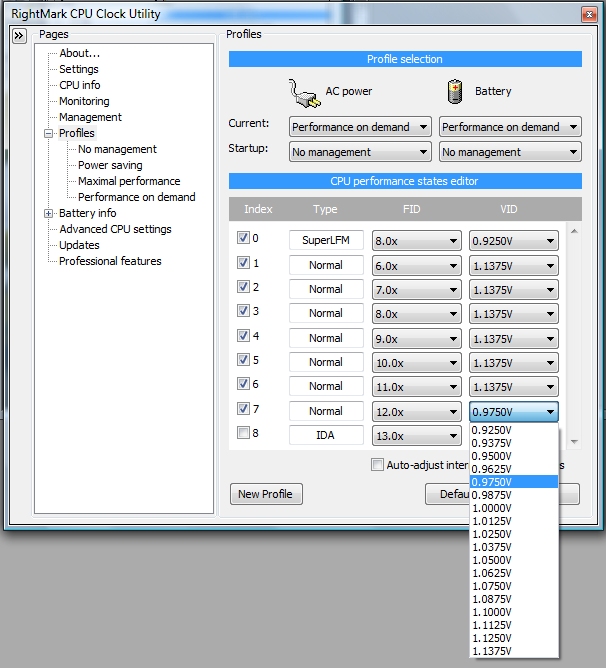Open the Monitoring page
This screenshot has height=668, width=606.
(84, 101)
